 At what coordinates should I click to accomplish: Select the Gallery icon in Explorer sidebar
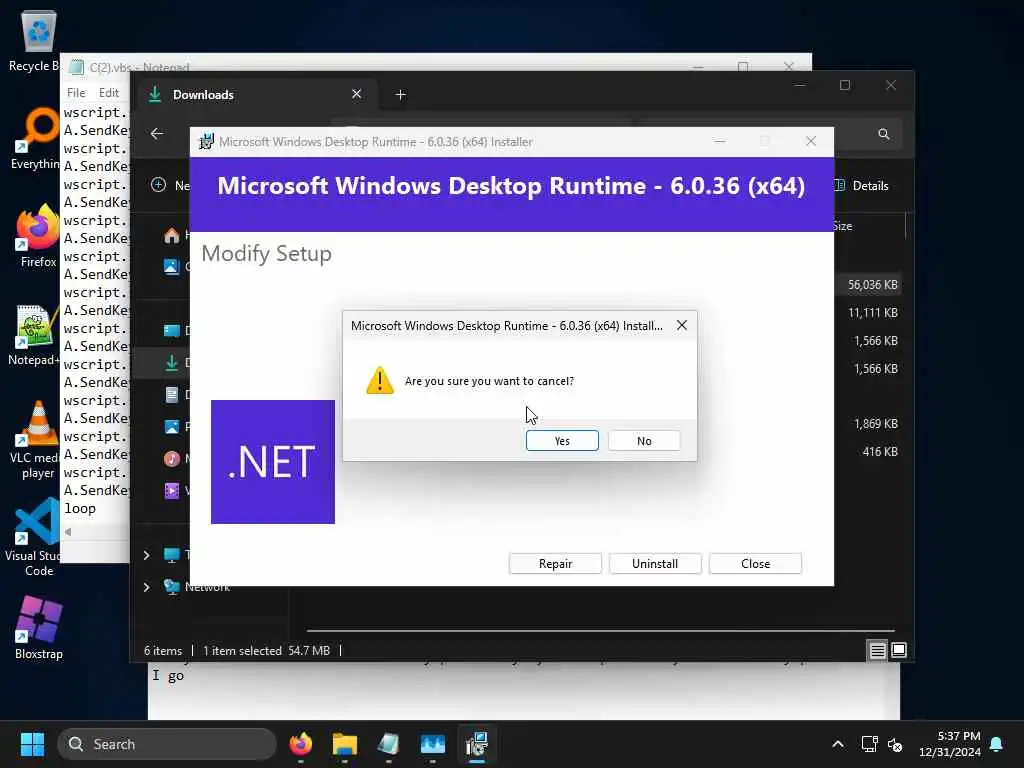coord(171,266)
